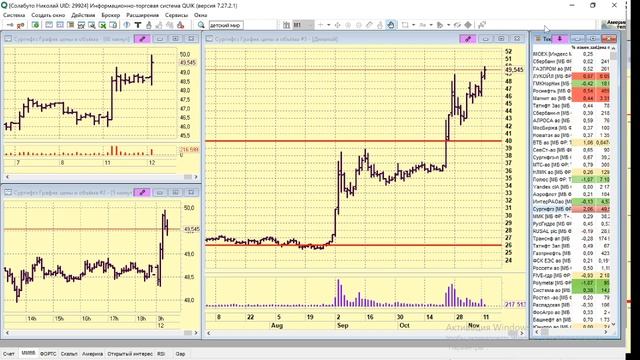Switch to the ММВБ tab
640x360 pixels.
[28, 353]
